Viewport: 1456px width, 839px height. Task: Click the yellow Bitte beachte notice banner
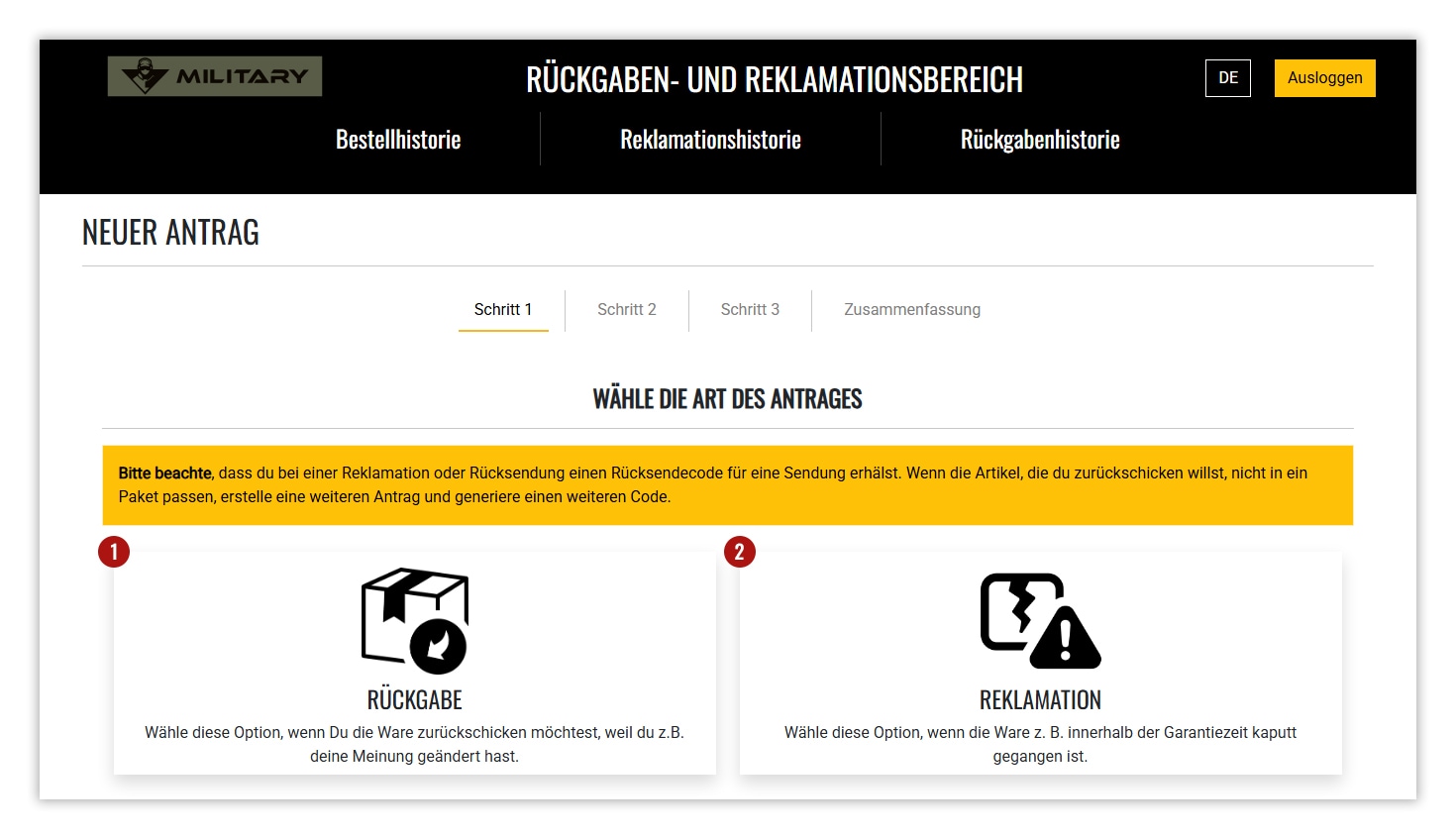click(x=728, y=485)
